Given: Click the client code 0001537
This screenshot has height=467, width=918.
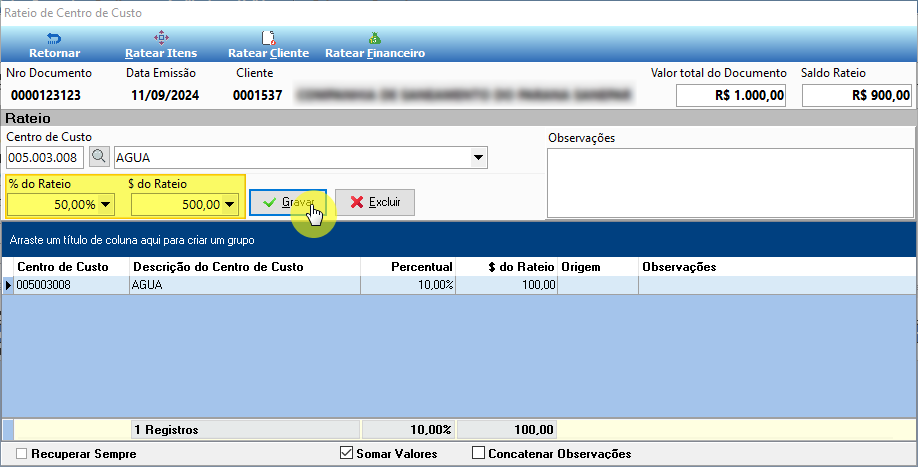Looking at the screenshot, I should coord(258,95).
